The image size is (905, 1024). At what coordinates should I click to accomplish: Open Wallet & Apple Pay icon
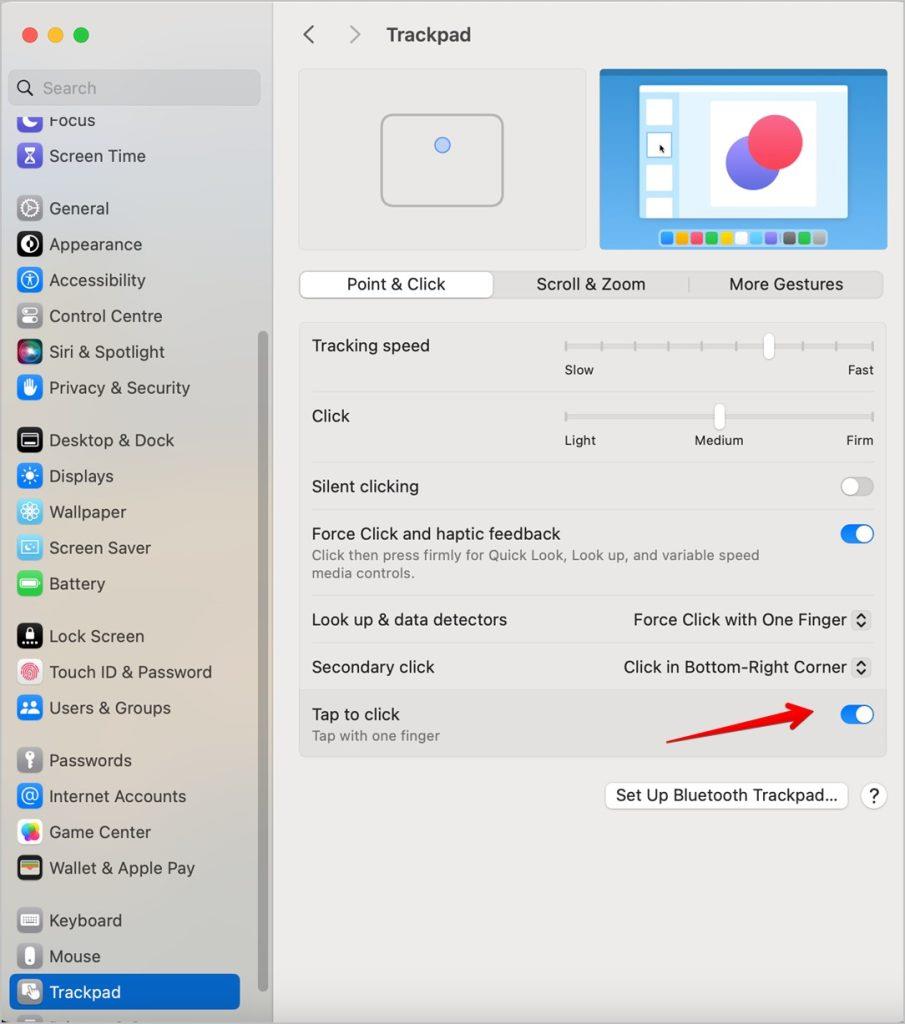click(29, 868)
